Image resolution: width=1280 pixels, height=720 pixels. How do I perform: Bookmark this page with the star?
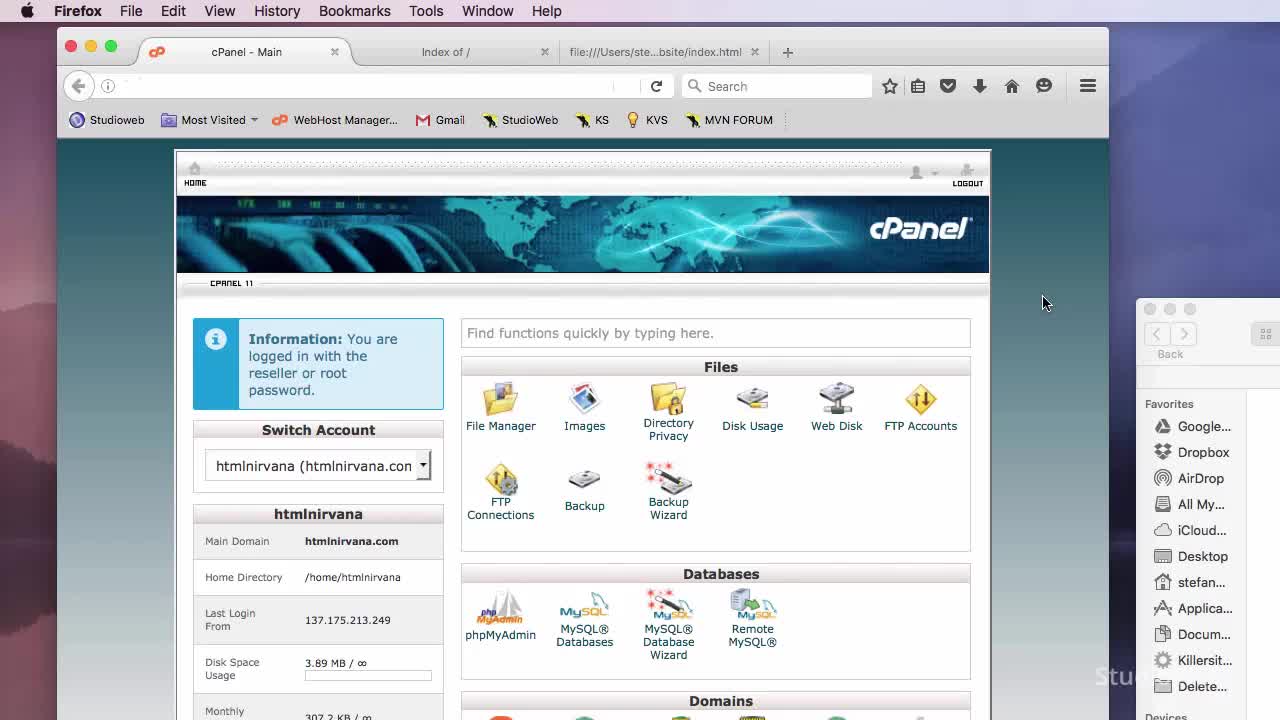click(890, 86)
